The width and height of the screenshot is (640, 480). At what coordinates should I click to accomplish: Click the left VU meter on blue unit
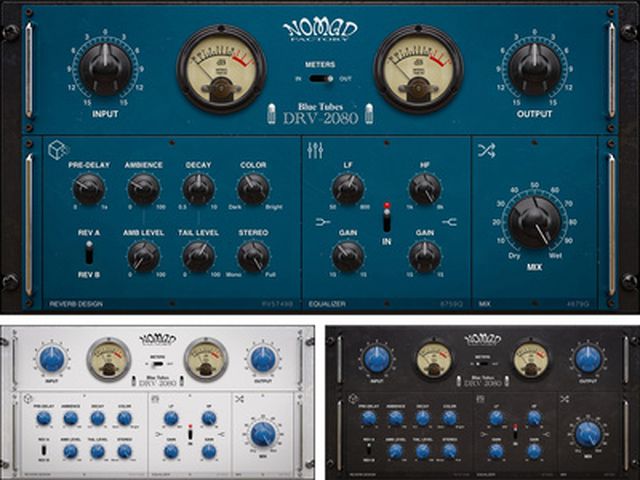(x=221, y=69)
